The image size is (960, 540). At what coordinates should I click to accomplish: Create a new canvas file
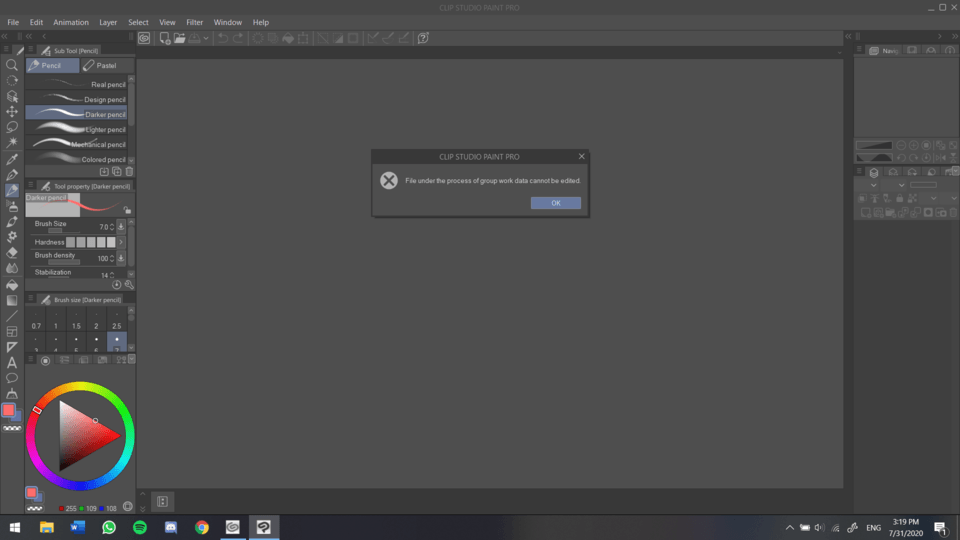pos(165,38)
